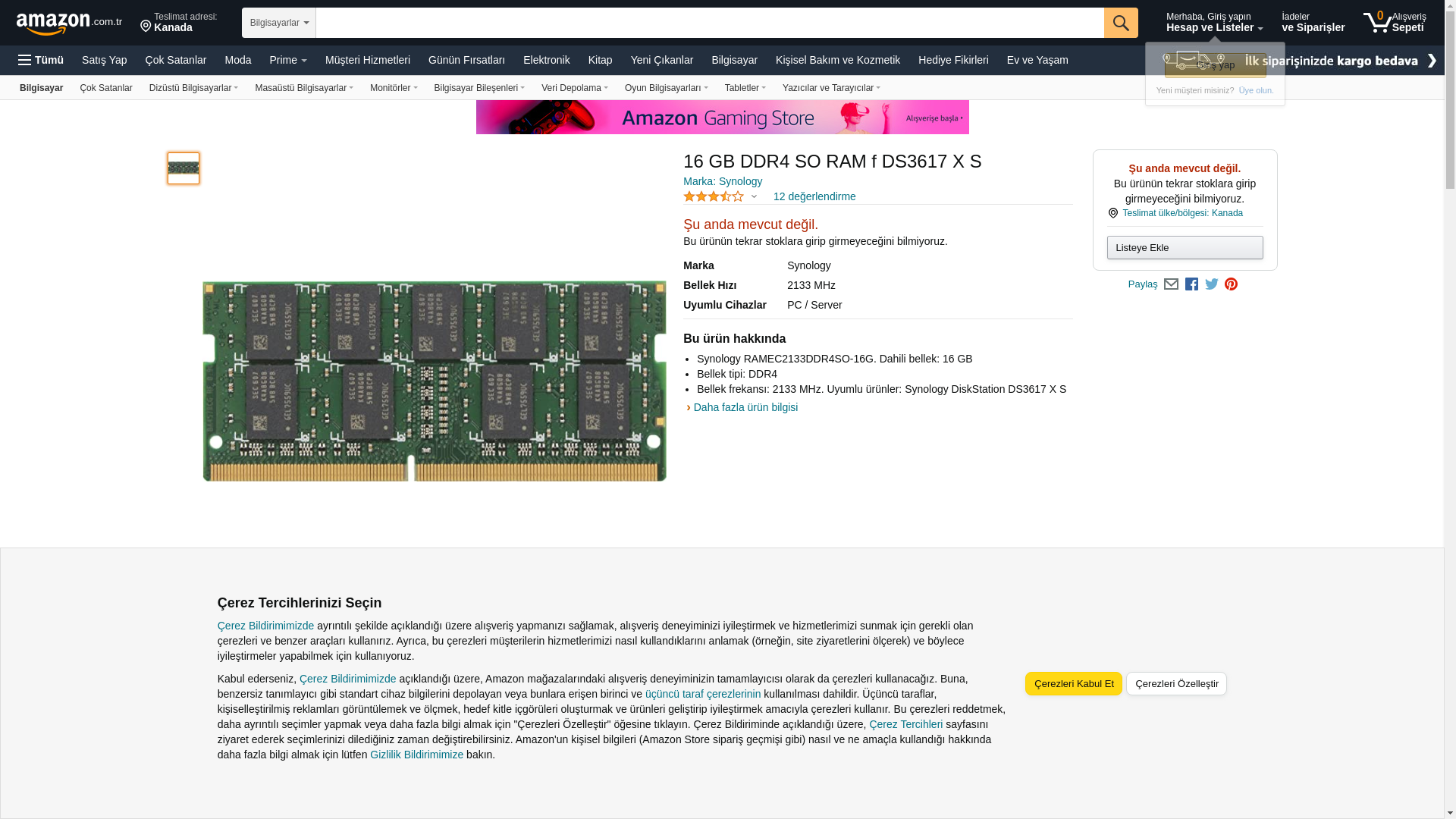The width and height of the screenshot is (1456, 819).
Task: Accept cookies with Çerezleri Kabul Et
Action: (1073, 684)
